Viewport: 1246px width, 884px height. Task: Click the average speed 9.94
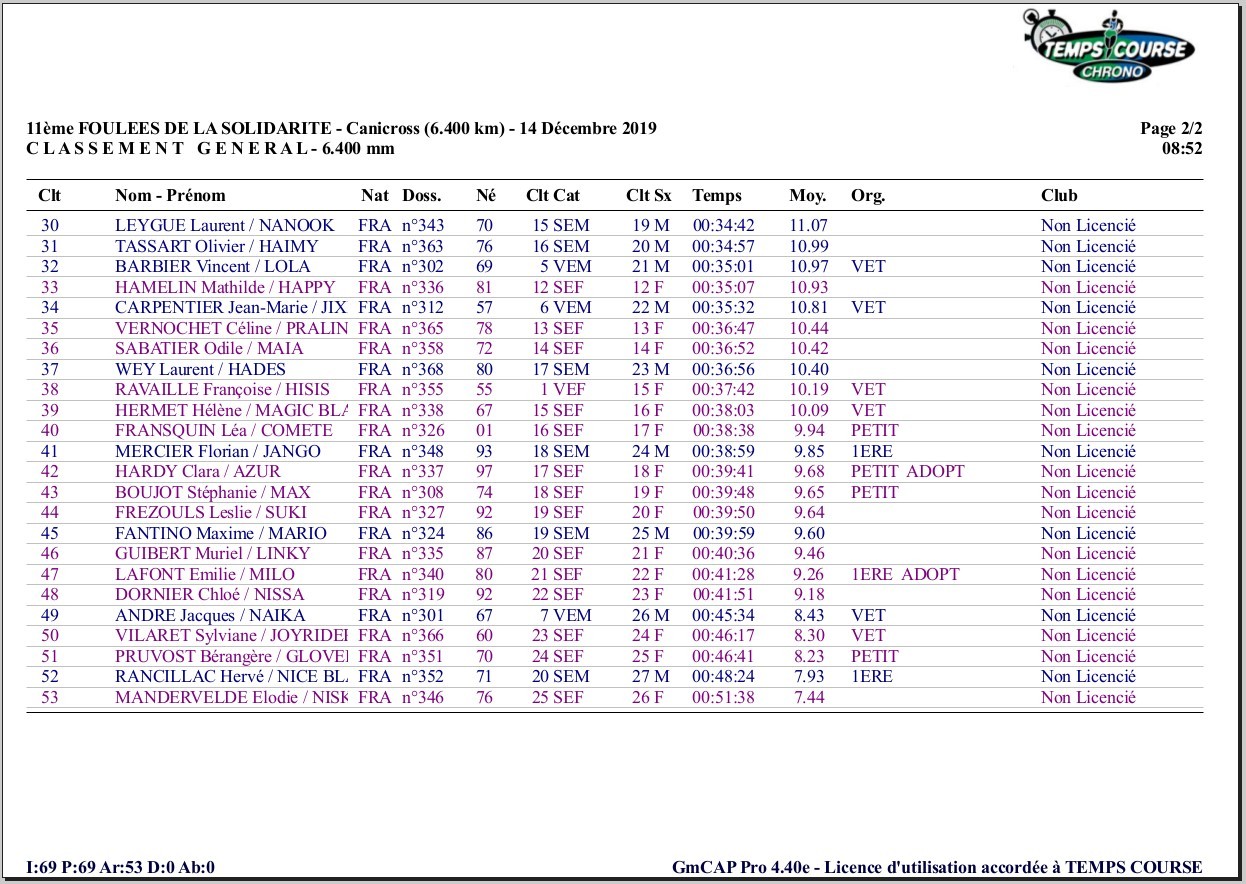[809, 431]
